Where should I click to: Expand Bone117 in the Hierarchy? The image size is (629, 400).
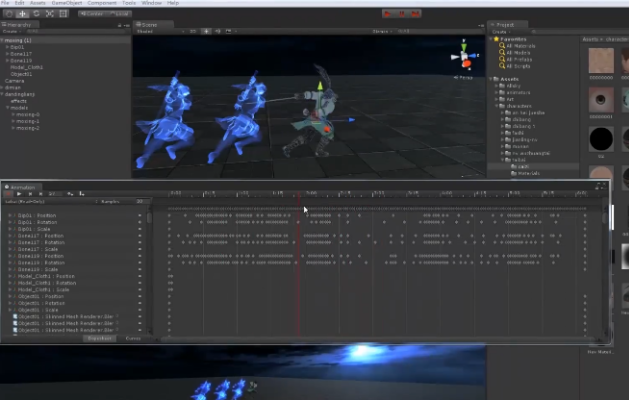point(7,54)
